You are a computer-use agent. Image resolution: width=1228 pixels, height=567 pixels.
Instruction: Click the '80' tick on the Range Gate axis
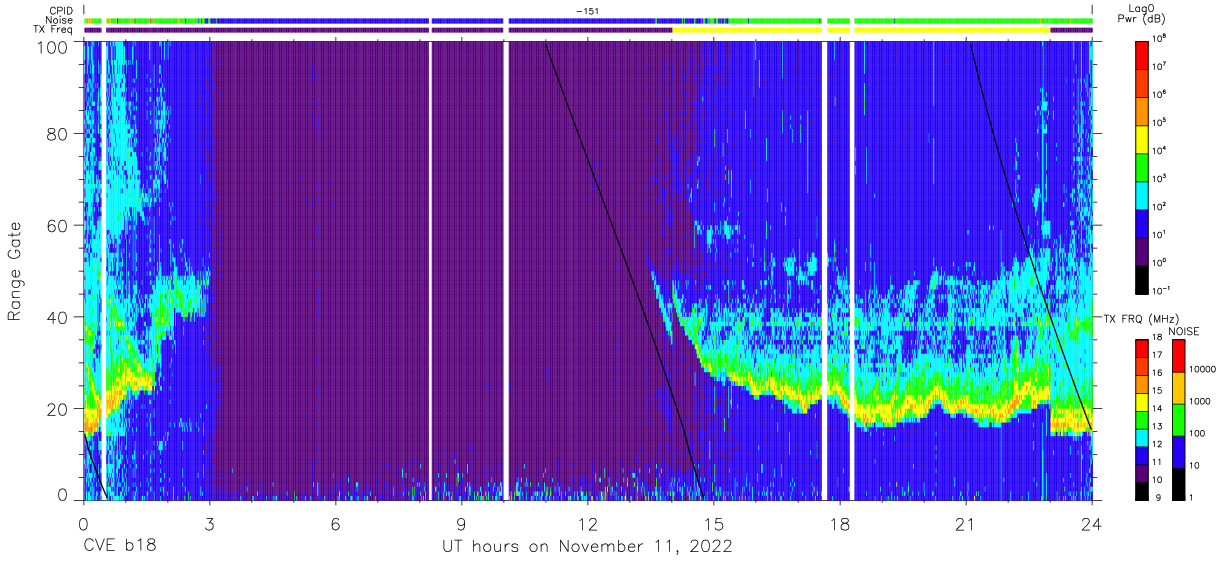tap(58, 133)
